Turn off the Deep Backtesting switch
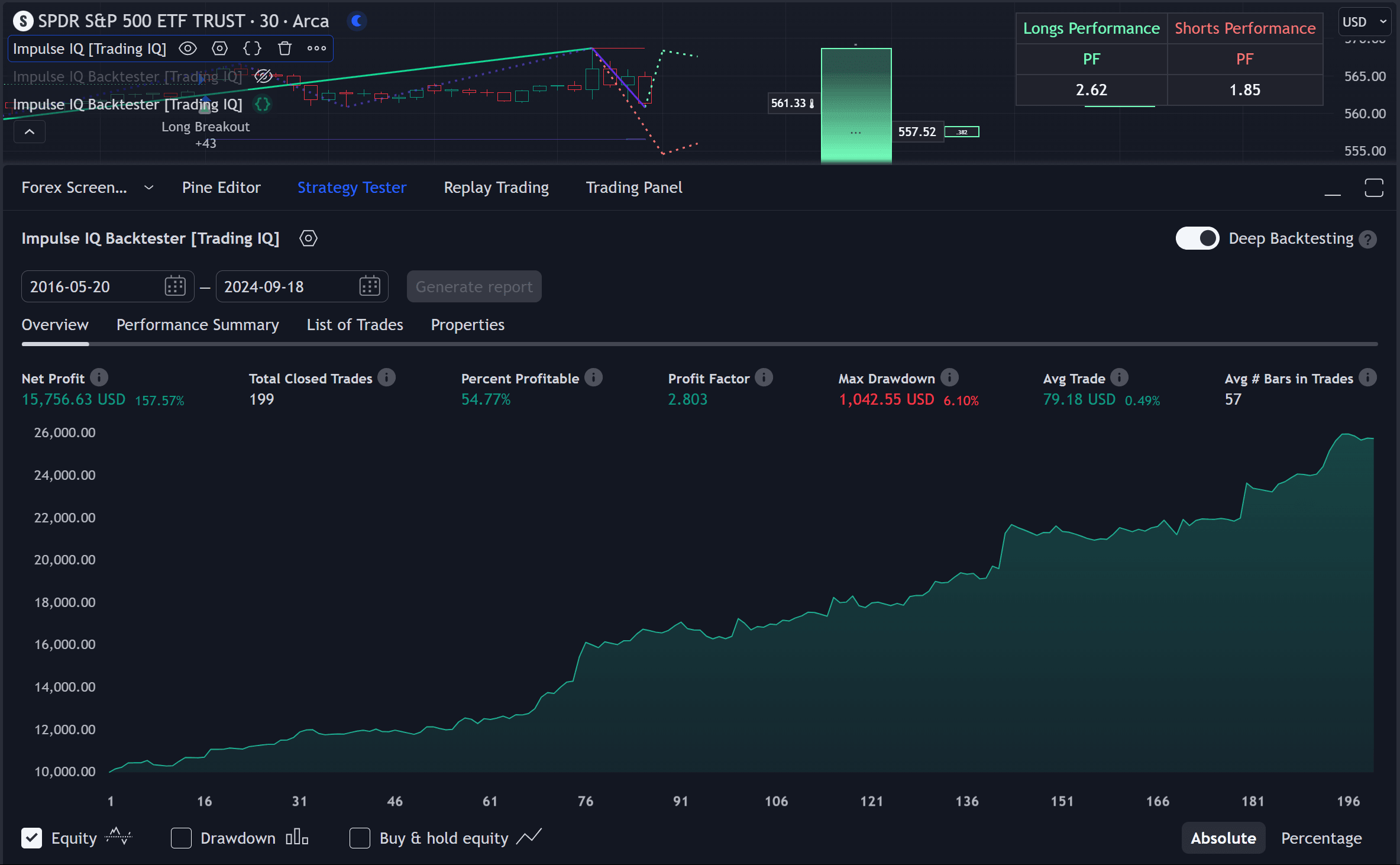Image resolution: width=1400 pixels, height=865 pixels. point(1197,238)
